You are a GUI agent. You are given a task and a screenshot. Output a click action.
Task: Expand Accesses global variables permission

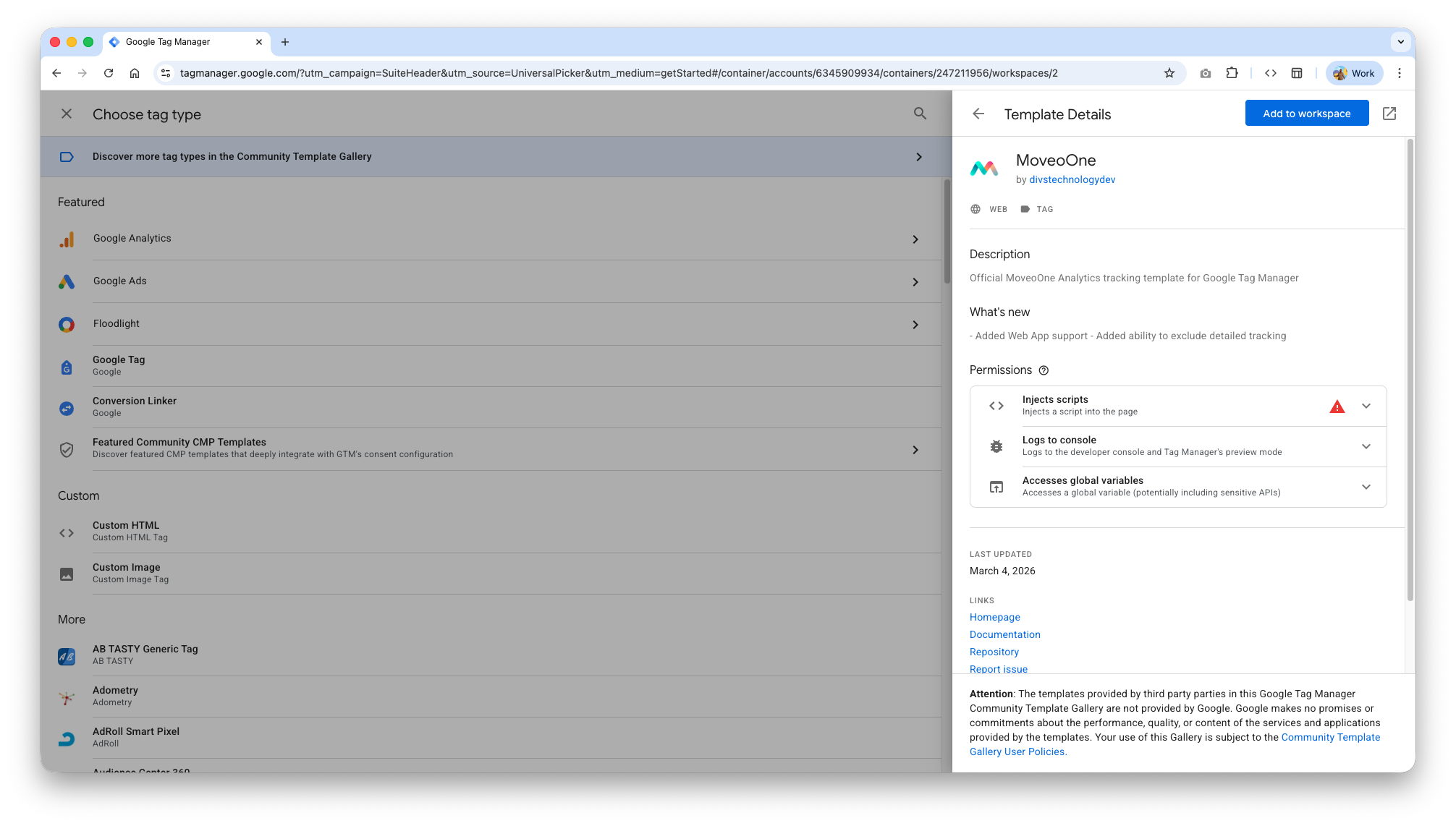pos(1366,487)
